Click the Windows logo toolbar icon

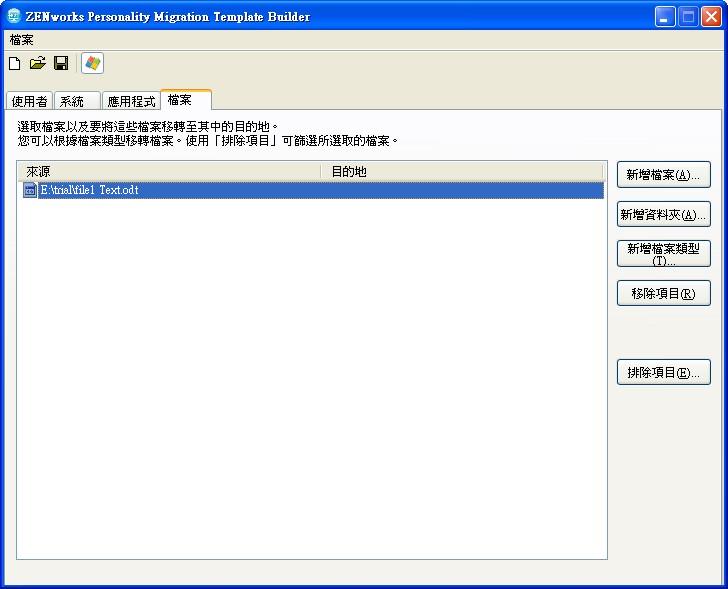point(92,63)
